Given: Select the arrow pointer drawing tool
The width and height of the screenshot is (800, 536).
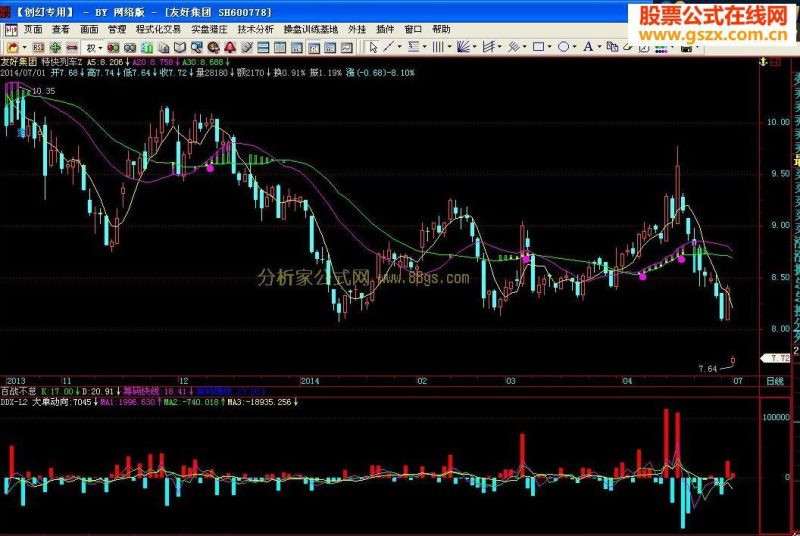Looking at the screenshot, I should [373, 47].
